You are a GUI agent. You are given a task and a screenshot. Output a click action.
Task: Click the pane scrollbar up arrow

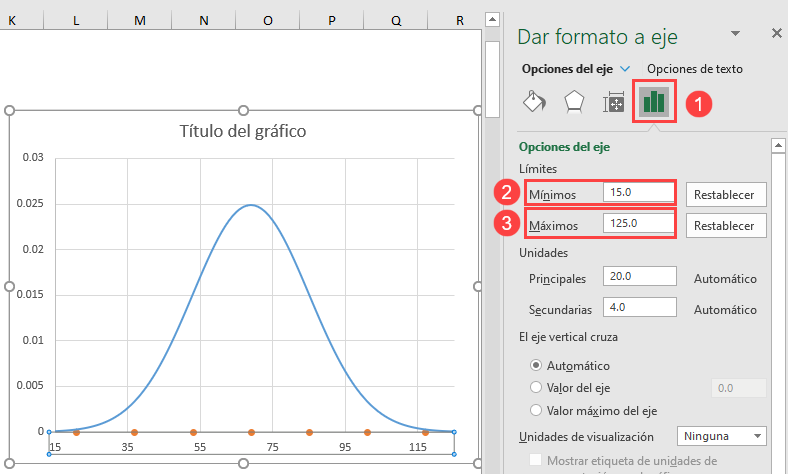point(778,146)
